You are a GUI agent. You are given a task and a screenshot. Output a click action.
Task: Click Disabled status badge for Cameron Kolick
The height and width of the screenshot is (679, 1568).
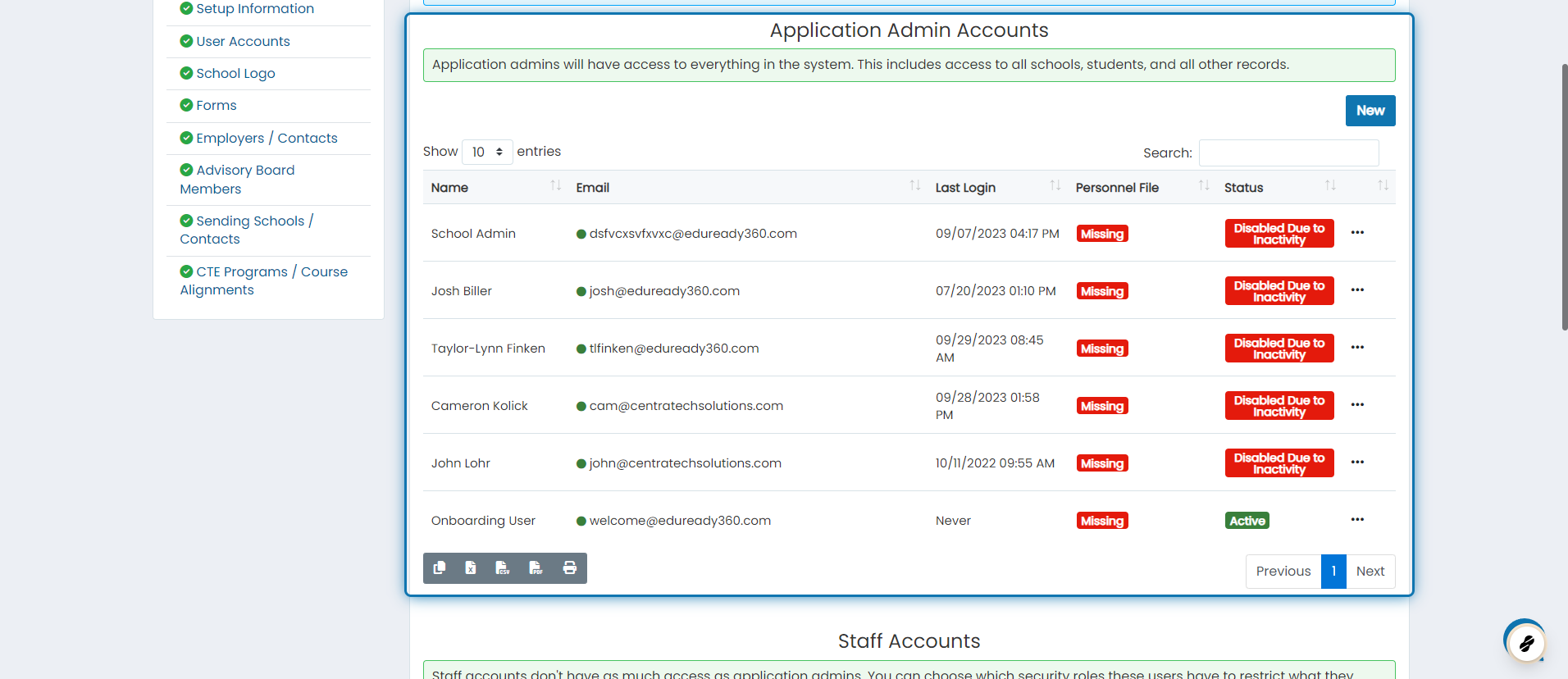(x=1279, y=406)
